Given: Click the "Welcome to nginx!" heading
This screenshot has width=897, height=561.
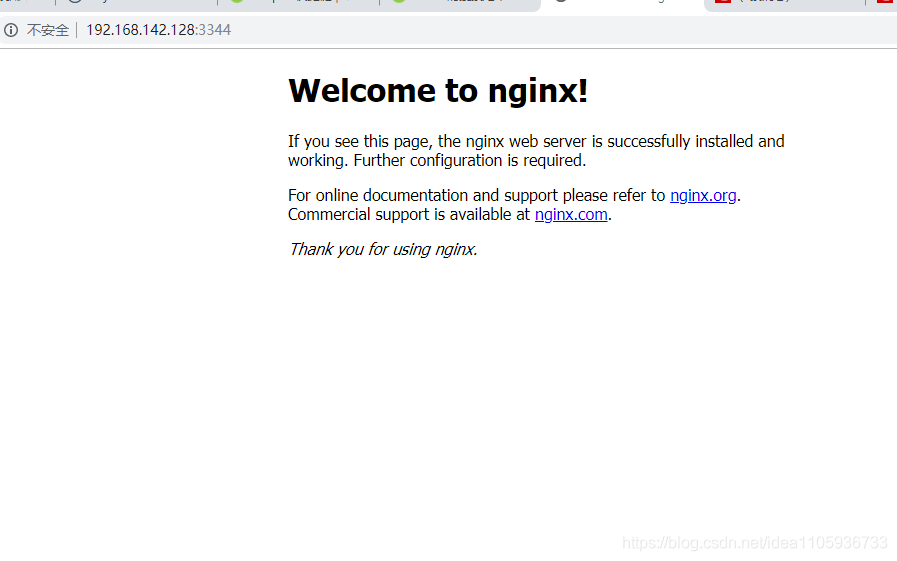Looking at the screenshot, I should tap(438, 91).
